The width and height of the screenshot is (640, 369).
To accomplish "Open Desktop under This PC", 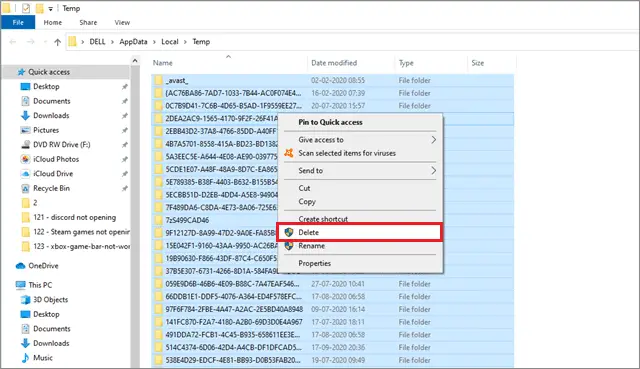I will [46, 314].
